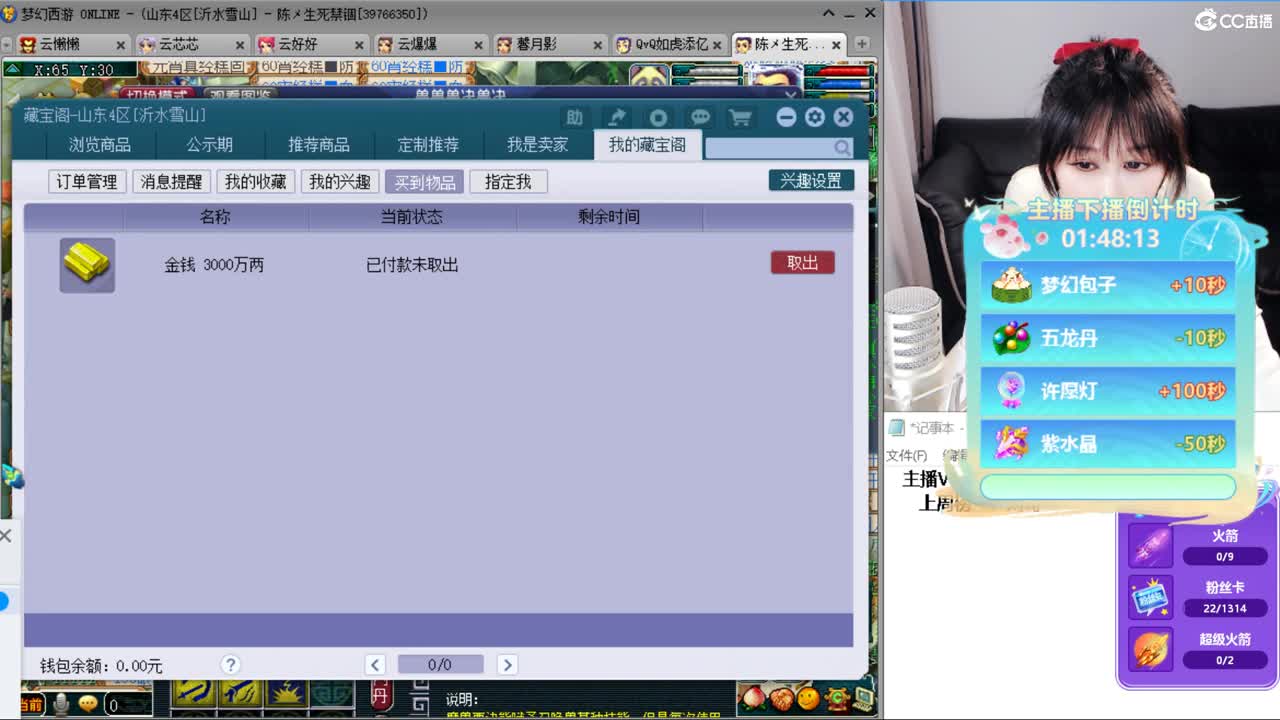Image resolution: width=1280 pixels, height=720 pixels.
Task: Open tab list arrow at left of tabs
Action: [7, 45]
